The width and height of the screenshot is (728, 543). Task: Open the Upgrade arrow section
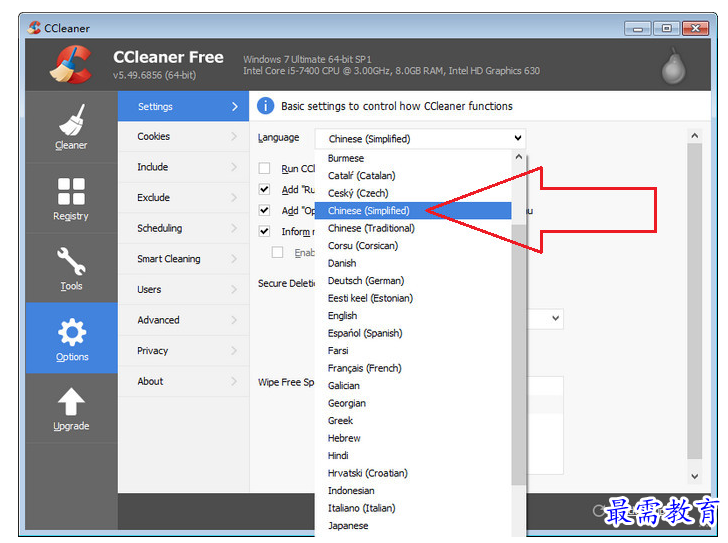[x=72, y=408]
